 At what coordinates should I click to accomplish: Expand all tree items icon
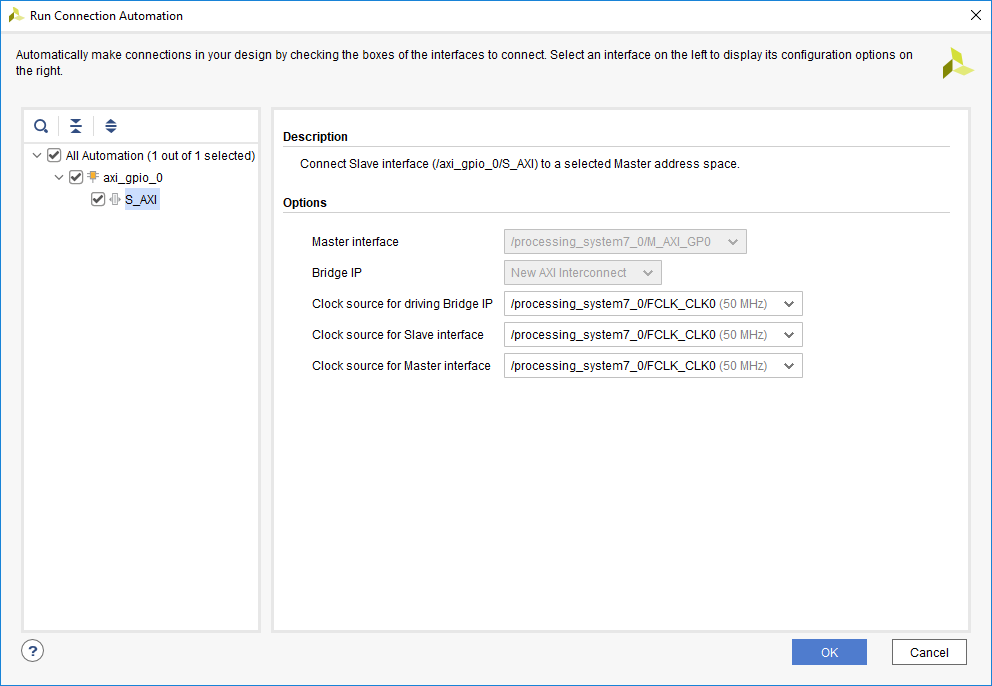[x=111, y=126]
